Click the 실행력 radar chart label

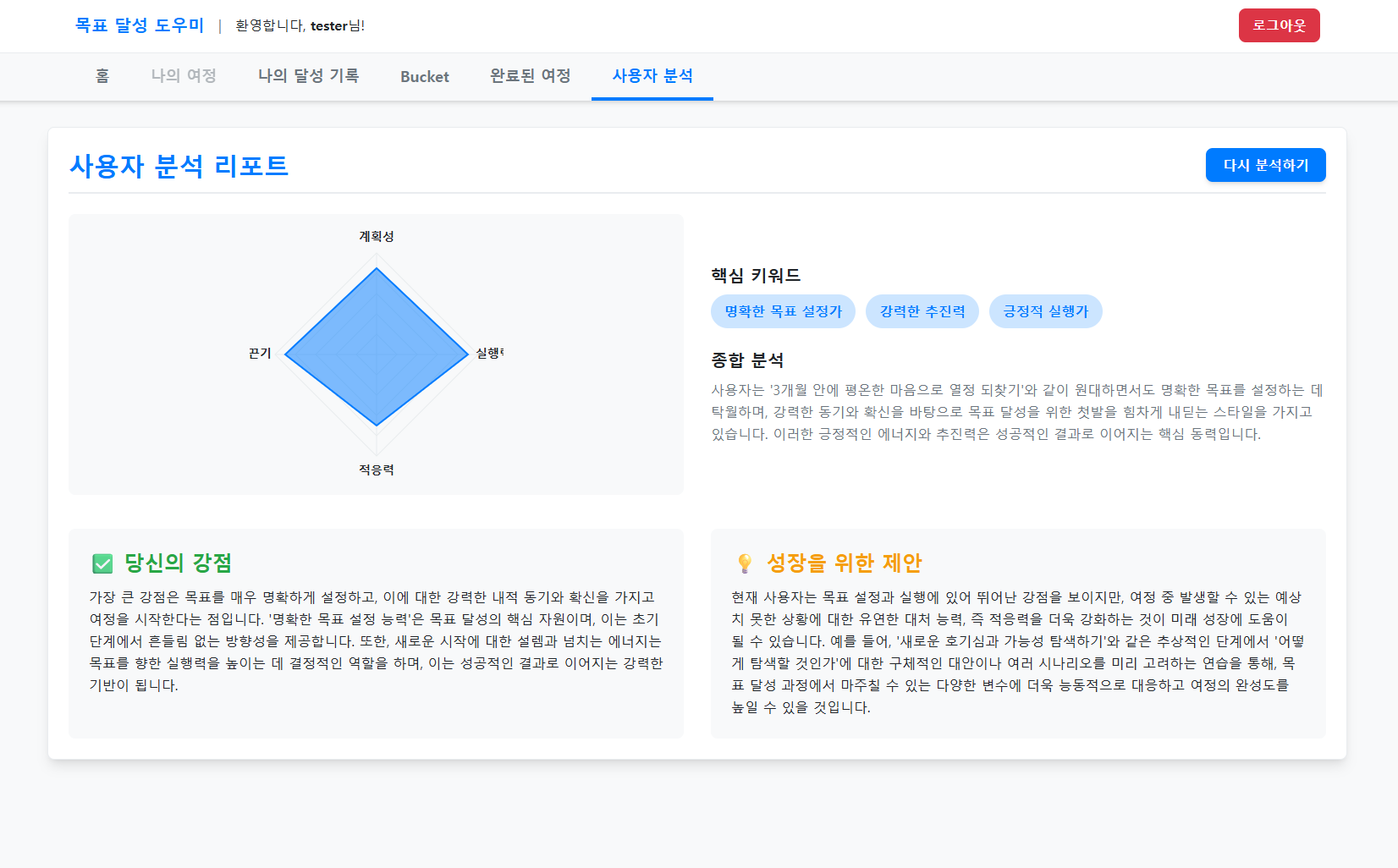coord(489,353)
